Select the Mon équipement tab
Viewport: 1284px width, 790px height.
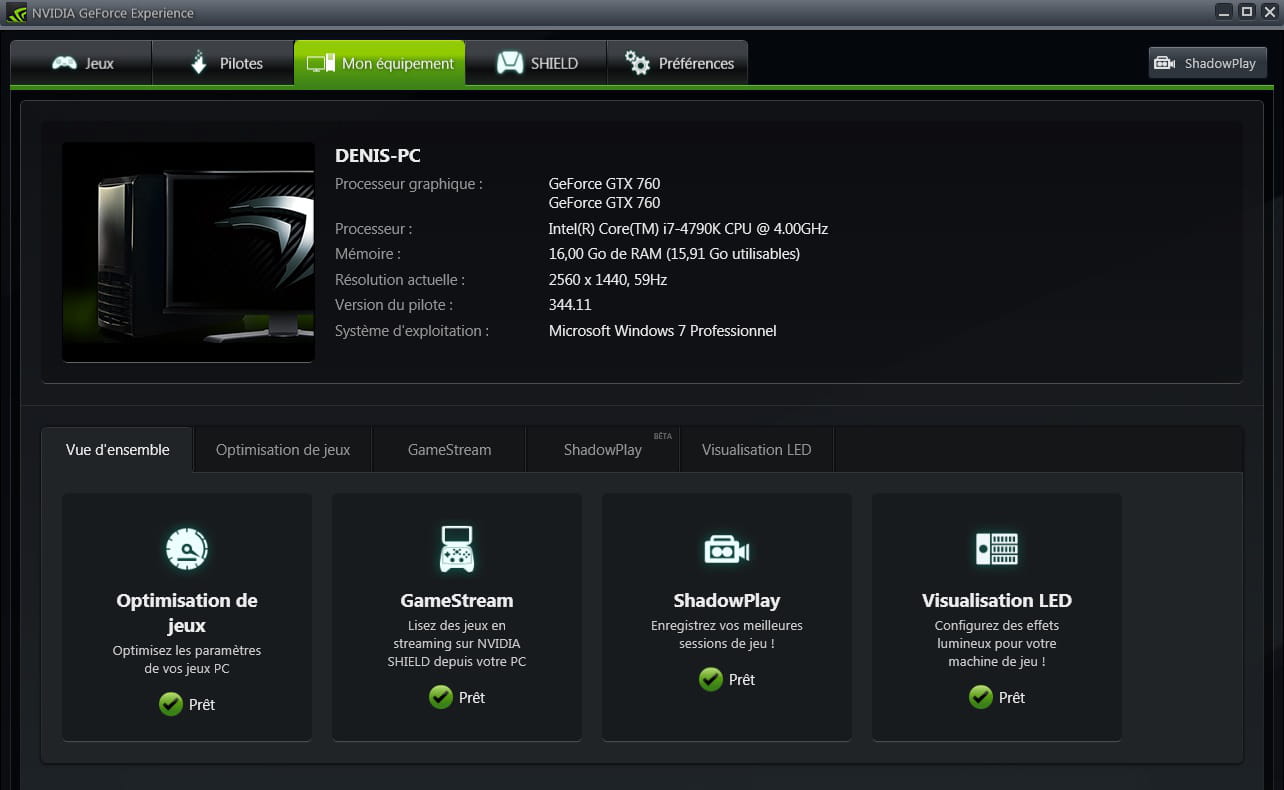tap(380, 63)
